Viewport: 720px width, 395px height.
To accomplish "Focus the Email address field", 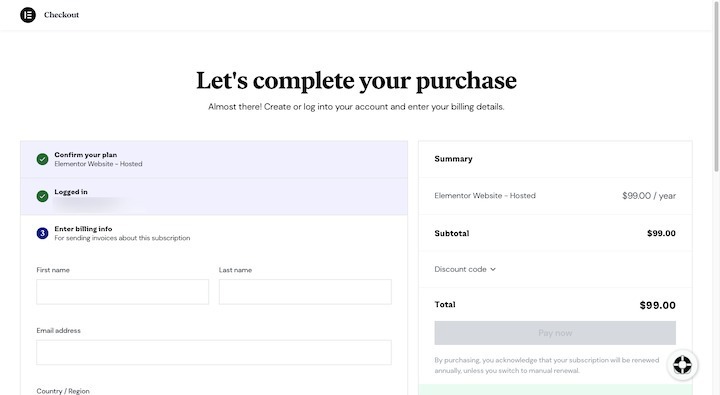I will pos(214,352).
